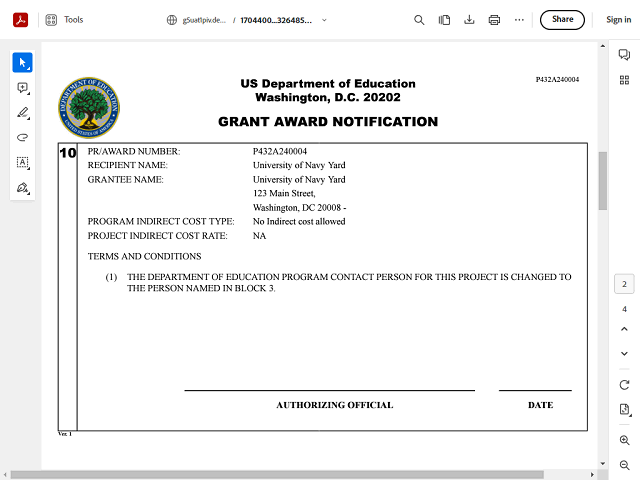Viewport: 640px width, 480px height.
Task: Click the Share button
Action: click(x=562, y=20)
